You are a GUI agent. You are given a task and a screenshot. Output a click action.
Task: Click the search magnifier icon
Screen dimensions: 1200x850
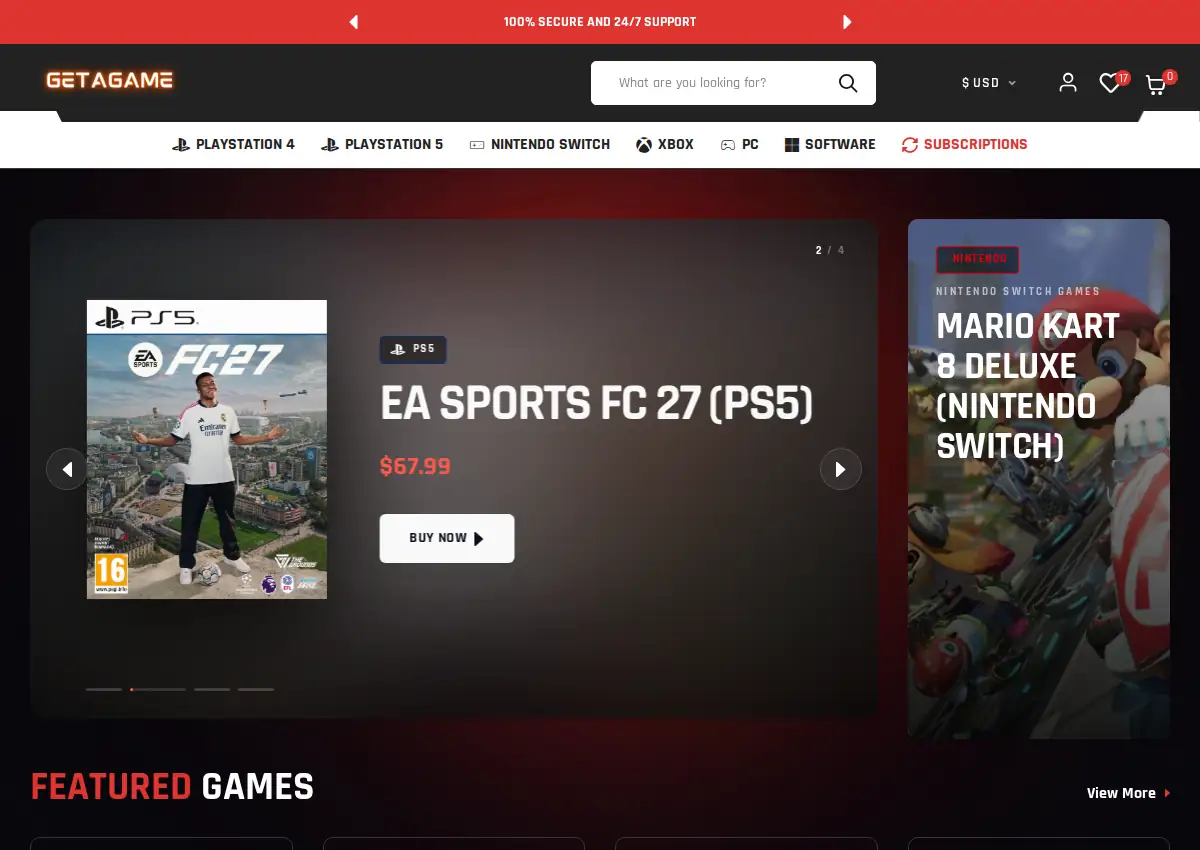pos(848,83)
